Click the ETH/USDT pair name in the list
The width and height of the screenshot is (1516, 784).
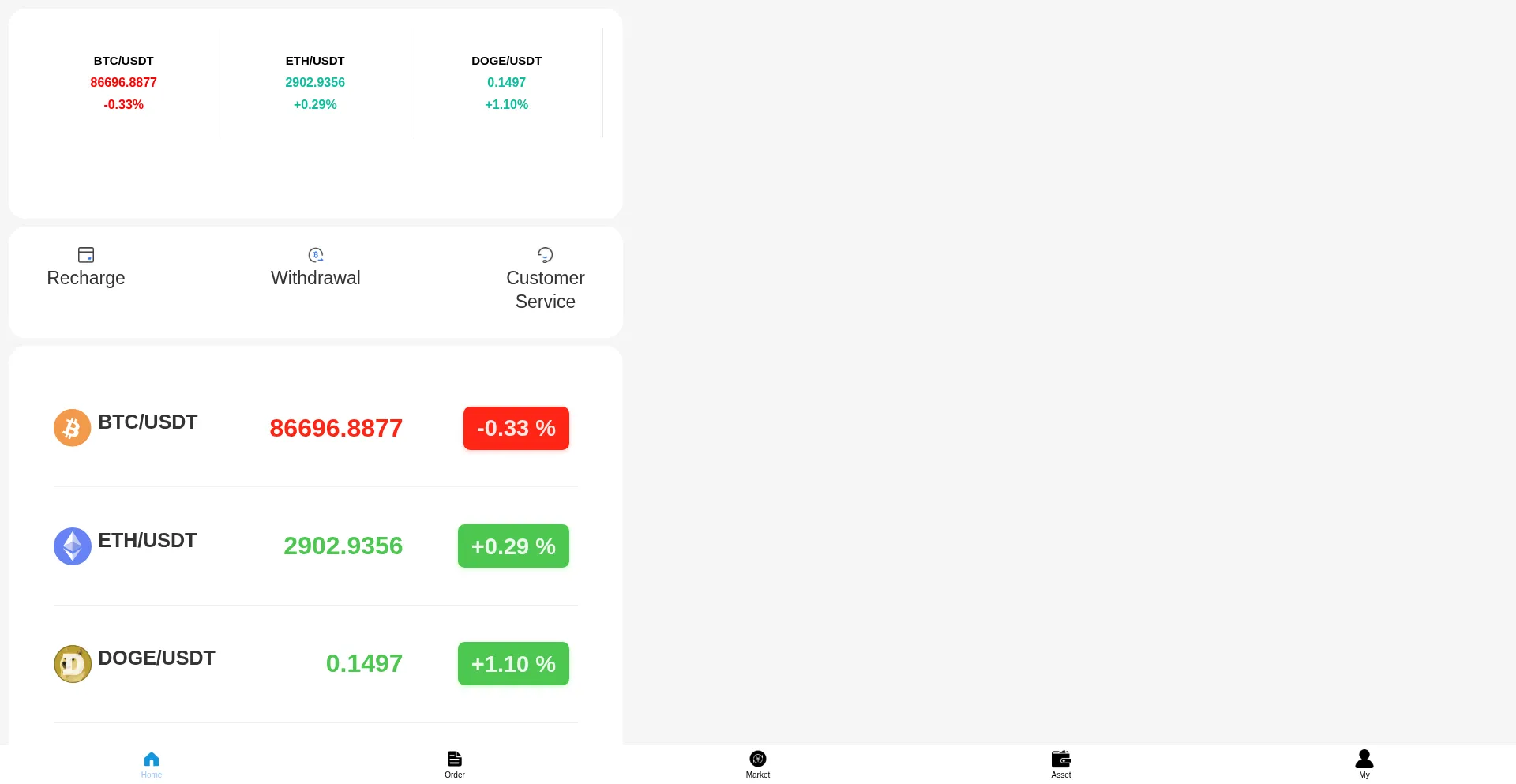148,541
